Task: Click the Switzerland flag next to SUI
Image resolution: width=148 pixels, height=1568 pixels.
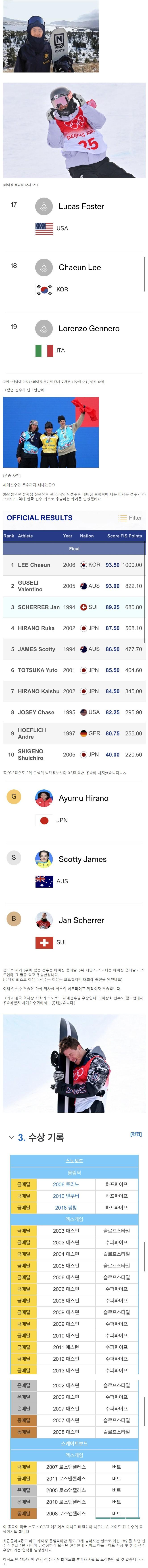Action: click(x=44, y=942)
